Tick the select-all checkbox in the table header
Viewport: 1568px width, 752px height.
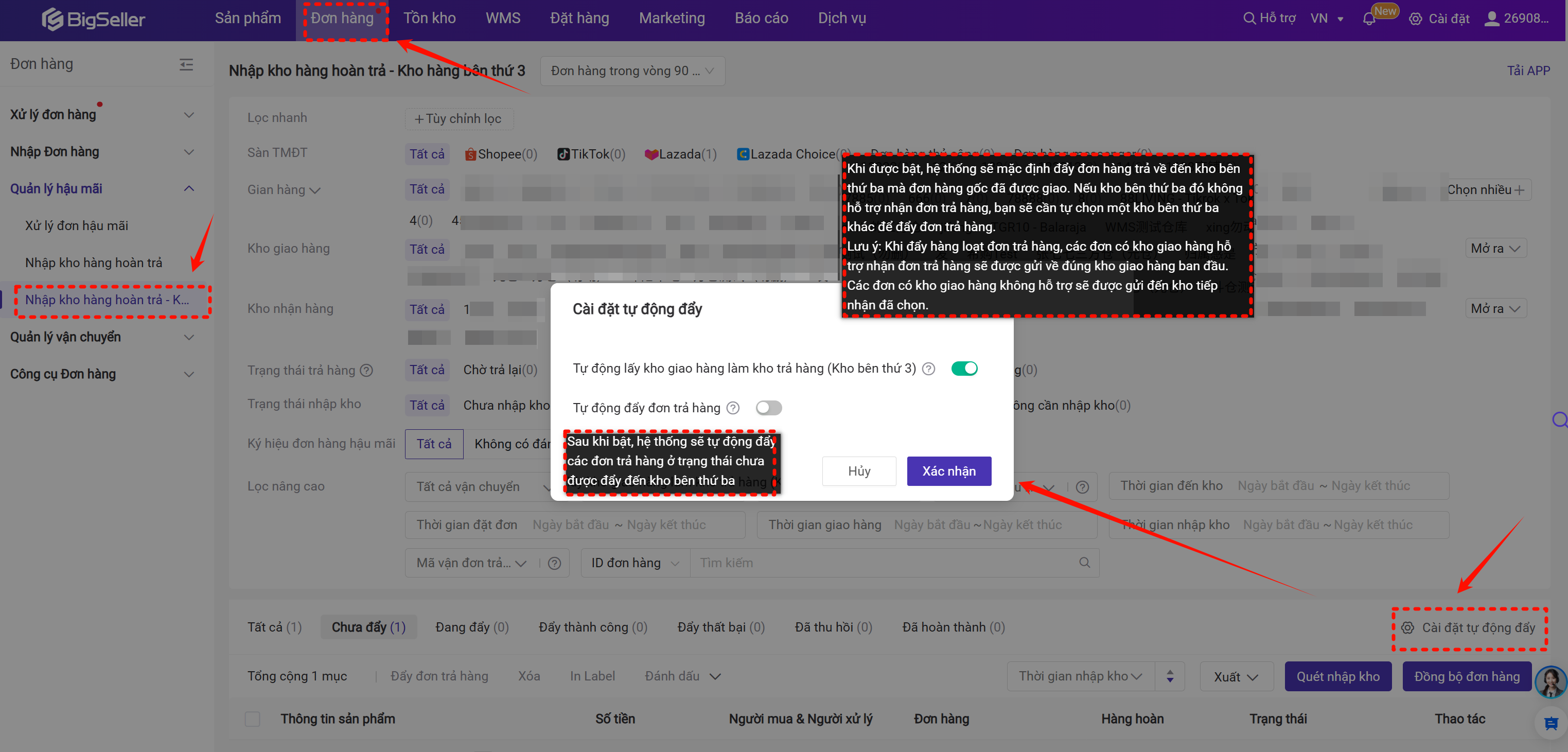tap(253, 719)
